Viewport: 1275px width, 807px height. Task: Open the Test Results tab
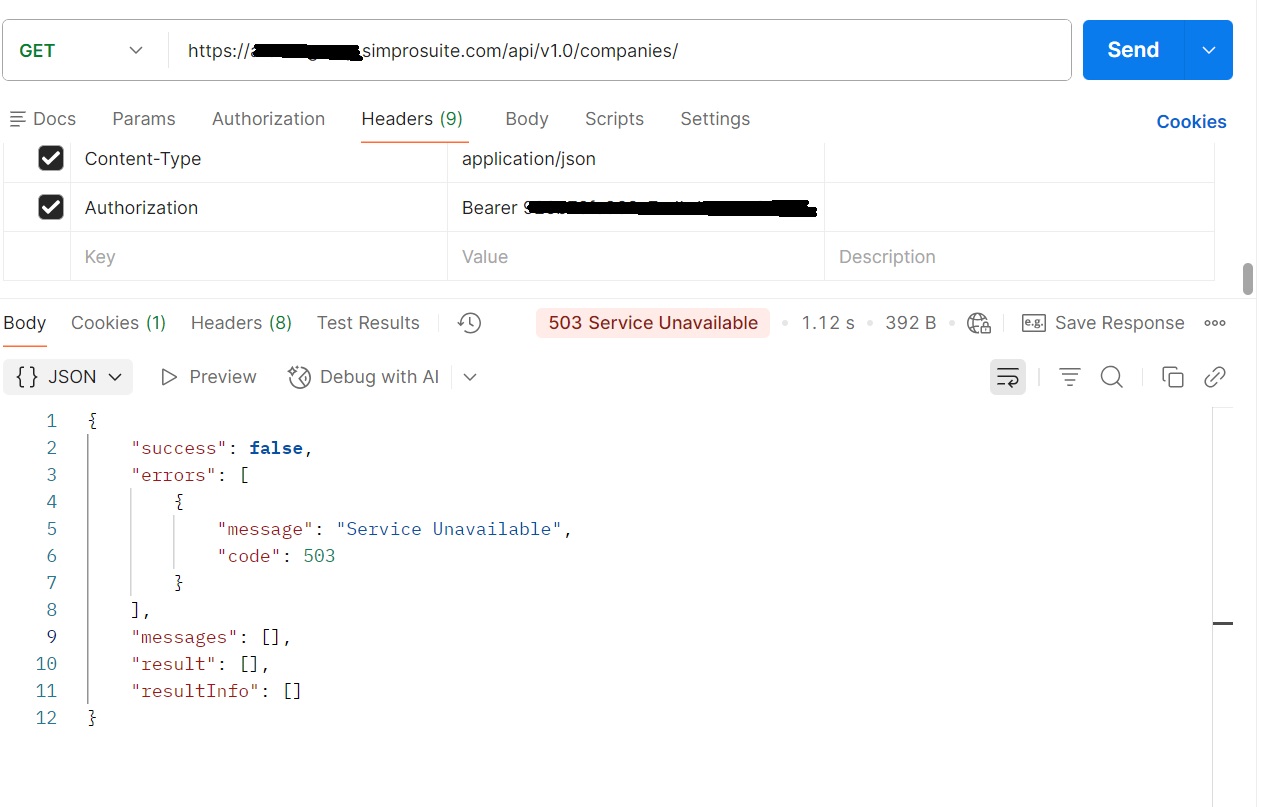tap(368, 323)
